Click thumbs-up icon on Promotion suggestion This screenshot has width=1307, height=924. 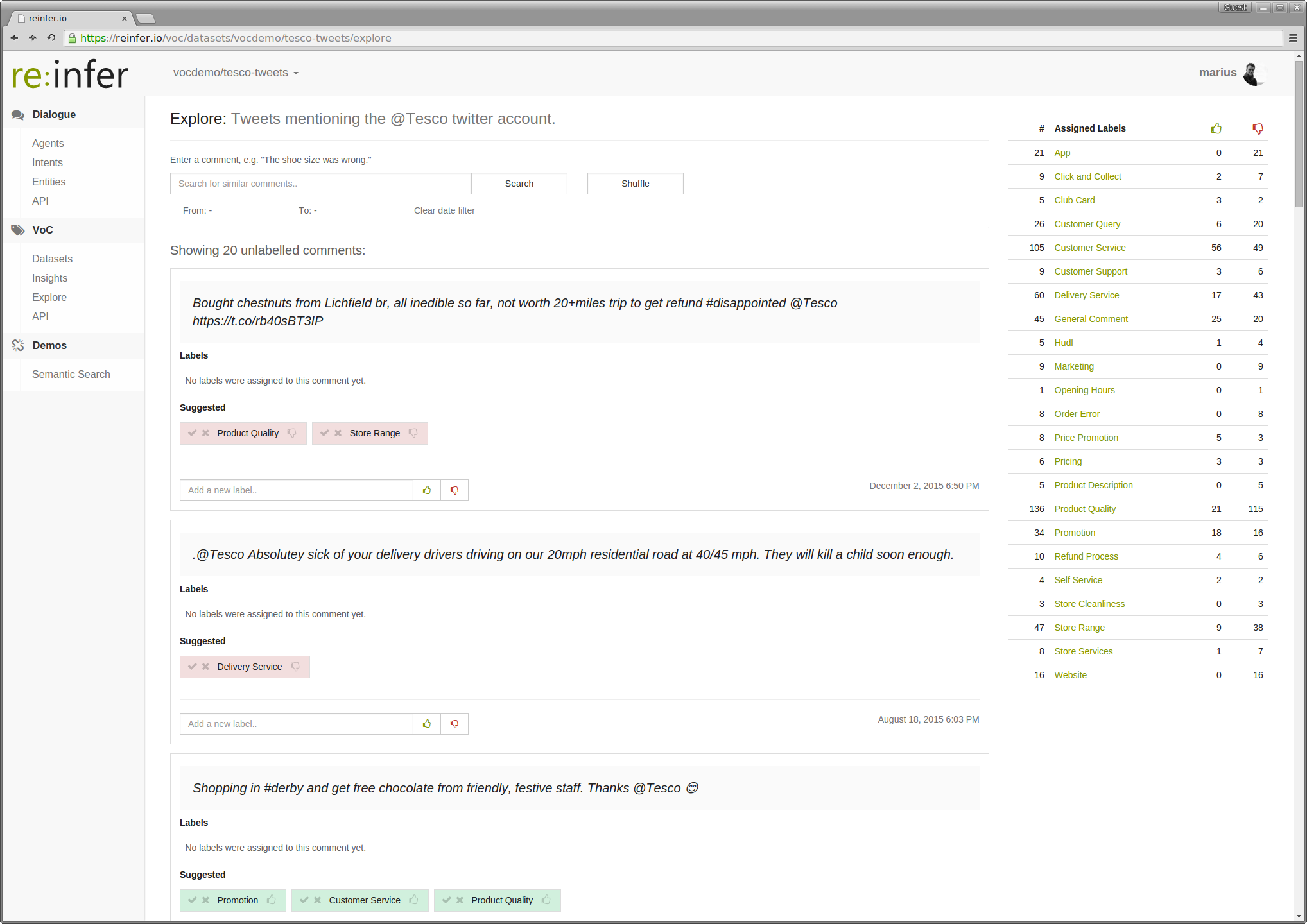(x=272, y=900)
